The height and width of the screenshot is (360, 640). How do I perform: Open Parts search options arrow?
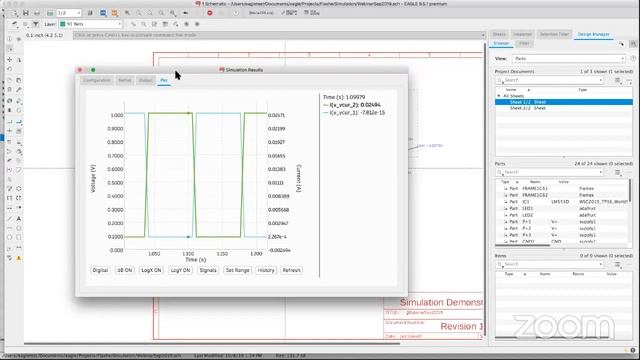click(600, 173)
